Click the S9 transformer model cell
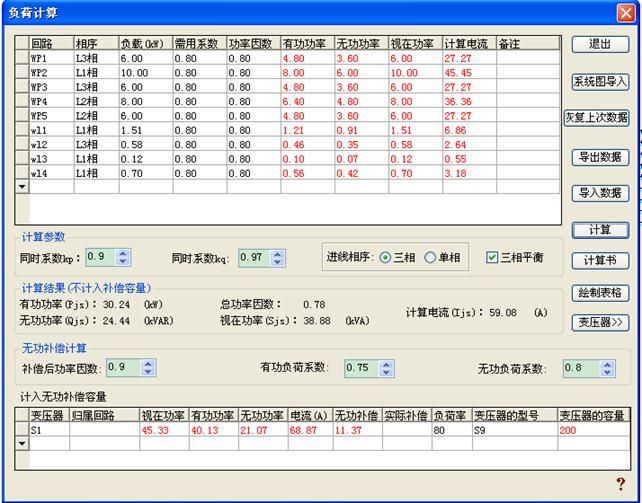642x503 pixels. point(515,430)
